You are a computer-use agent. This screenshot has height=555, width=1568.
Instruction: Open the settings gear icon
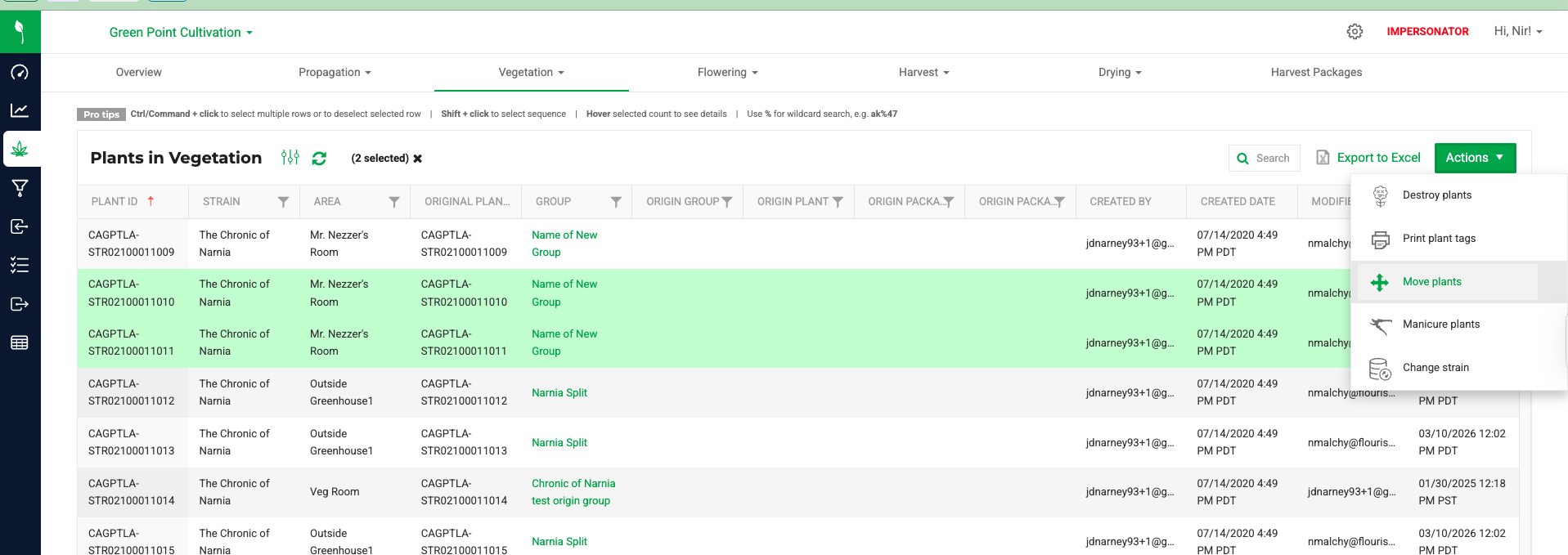pyautogui.click(x=1355, y=32)
